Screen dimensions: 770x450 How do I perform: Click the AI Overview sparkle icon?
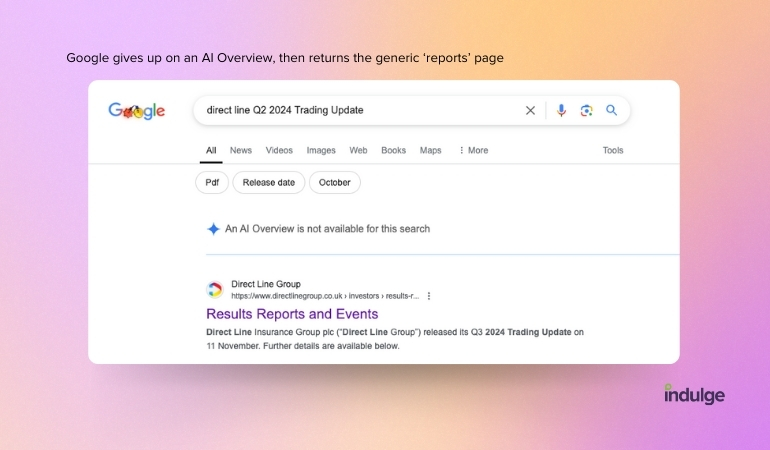coord(213,229)
